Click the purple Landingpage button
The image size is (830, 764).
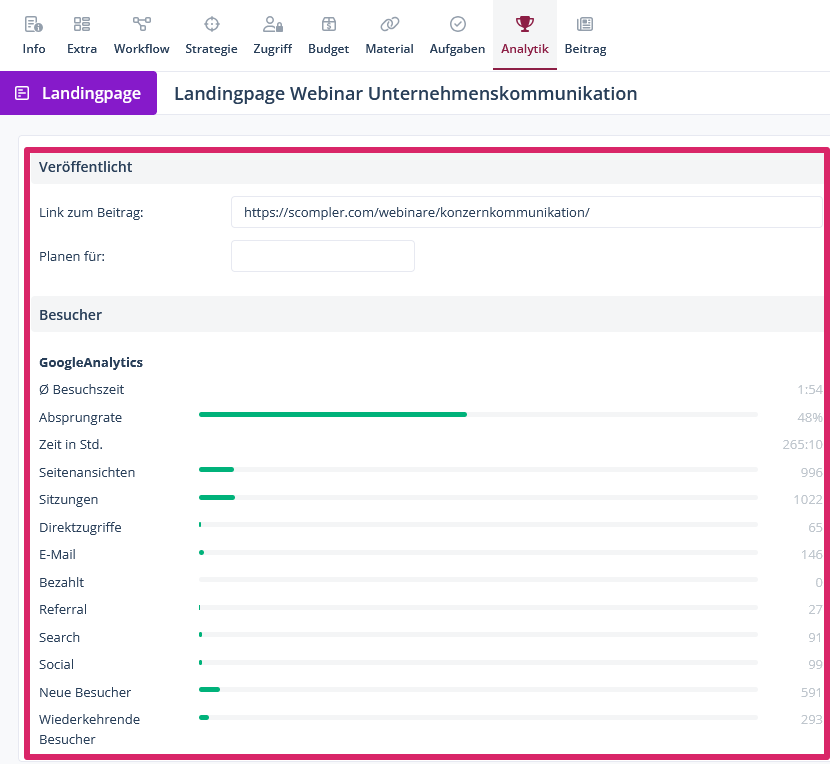[x=79, y=93]
